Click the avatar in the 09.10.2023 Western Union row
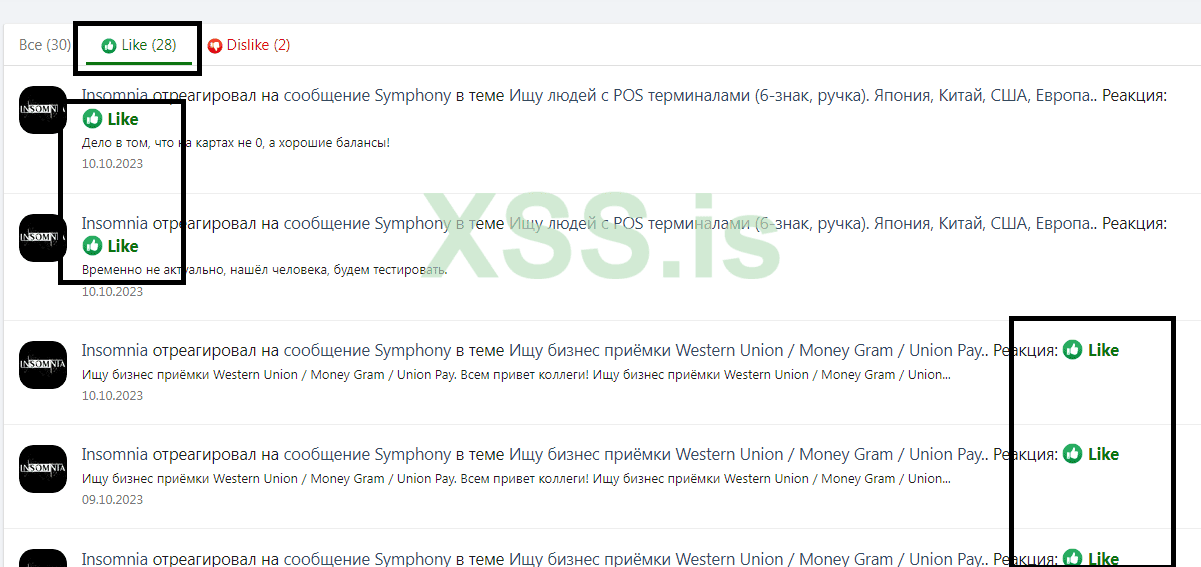 point(43,468)
